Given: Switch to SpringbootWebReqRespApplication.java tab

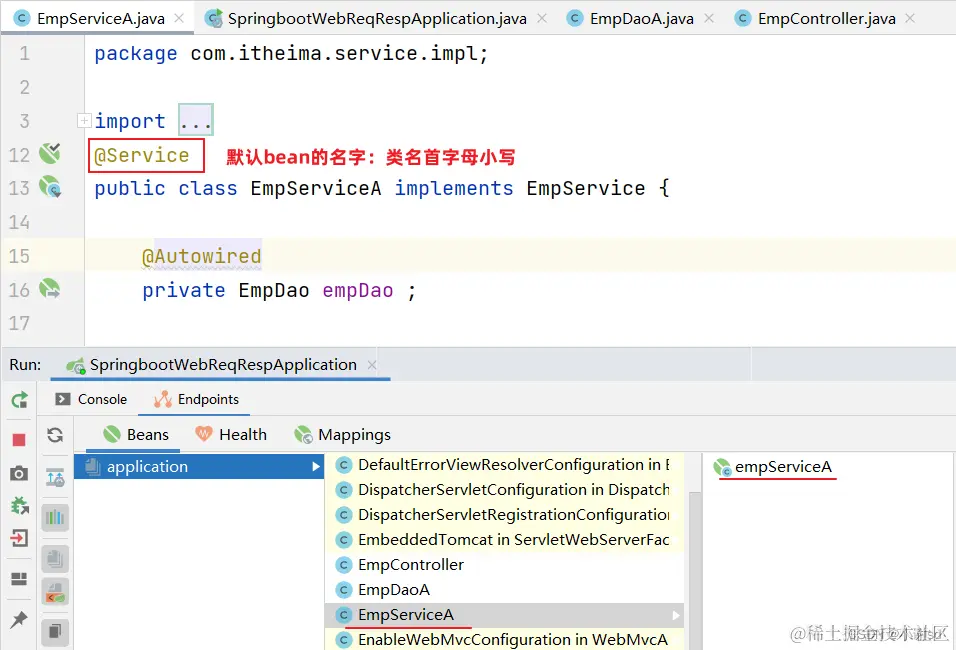Looking at the screenshot, I should [x=377, y=18].
